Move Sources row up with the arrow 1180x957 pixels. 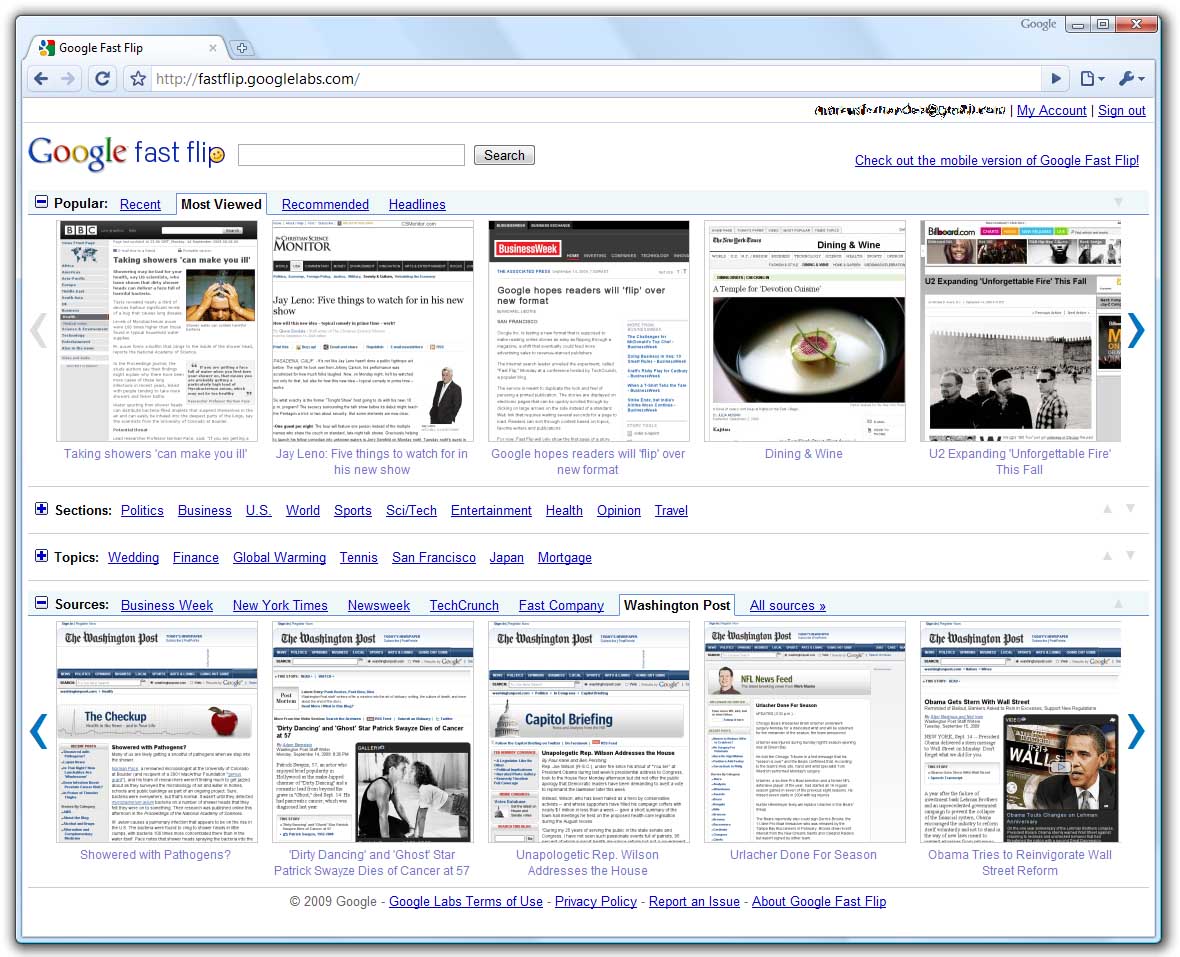[1119, 603]
